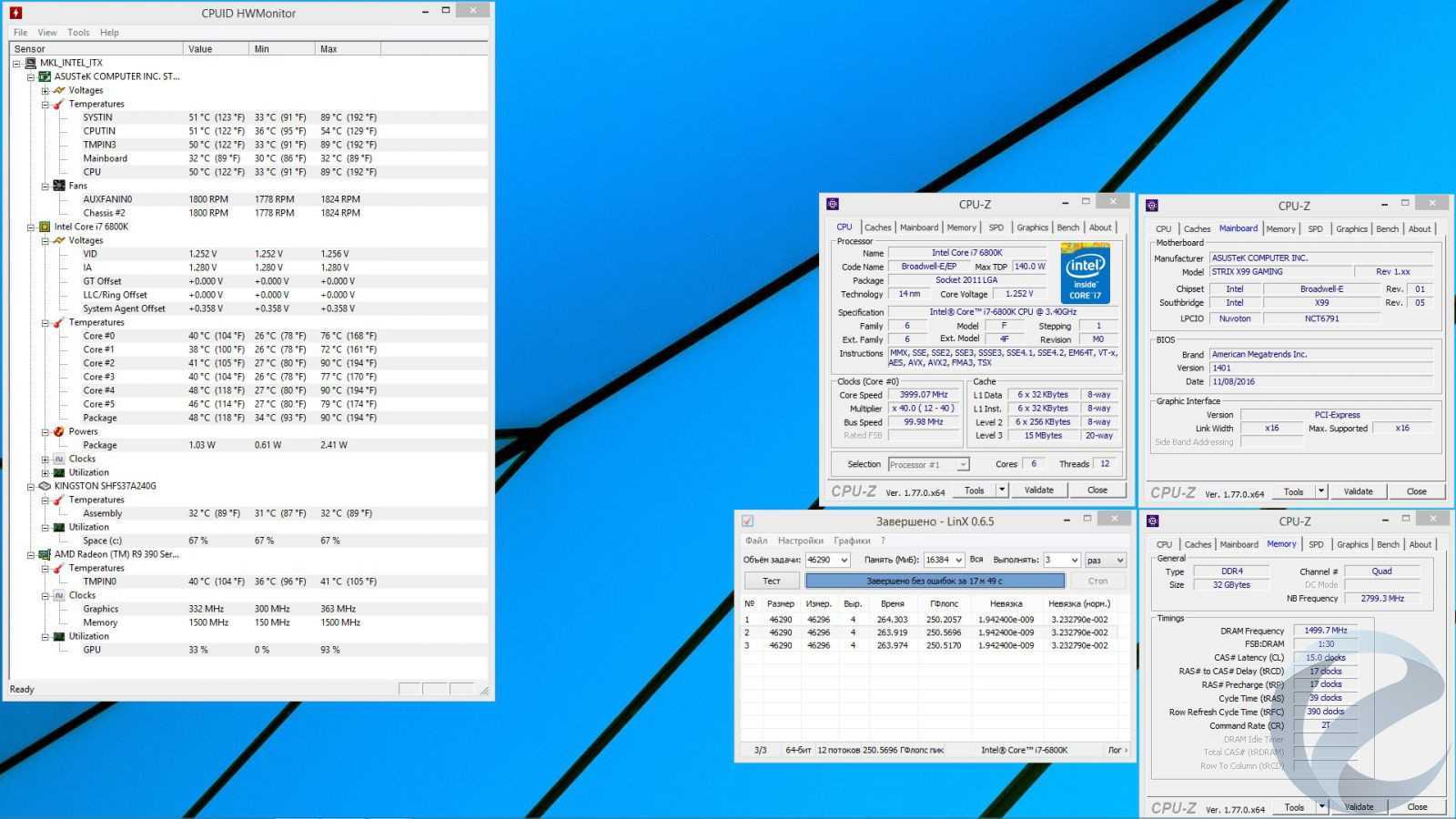Click the LinX title bar icon
Image resolution: width=1456 pixels, height=819 pixels.
(747, 521)
